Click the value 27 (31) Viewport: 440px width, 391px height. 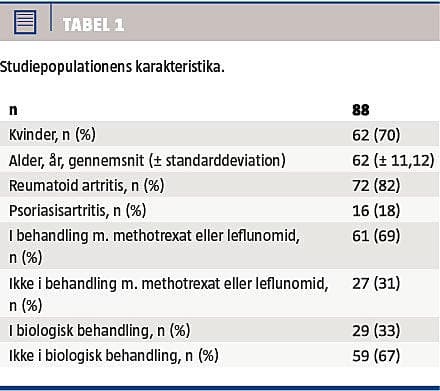coord(376,284)
